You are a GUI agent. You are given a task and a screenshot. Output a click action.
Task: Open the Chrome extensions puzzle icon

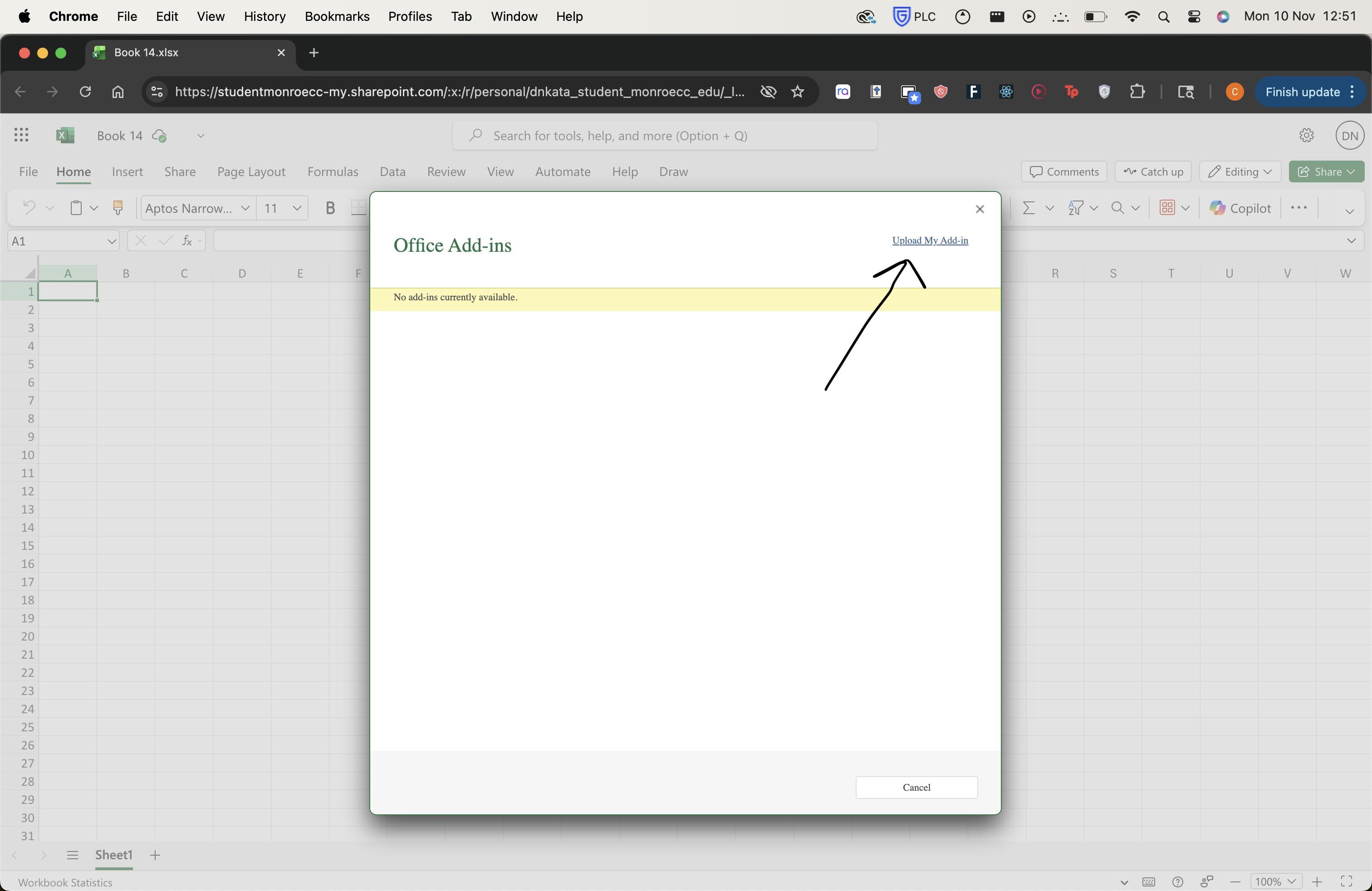point(1138,92)
